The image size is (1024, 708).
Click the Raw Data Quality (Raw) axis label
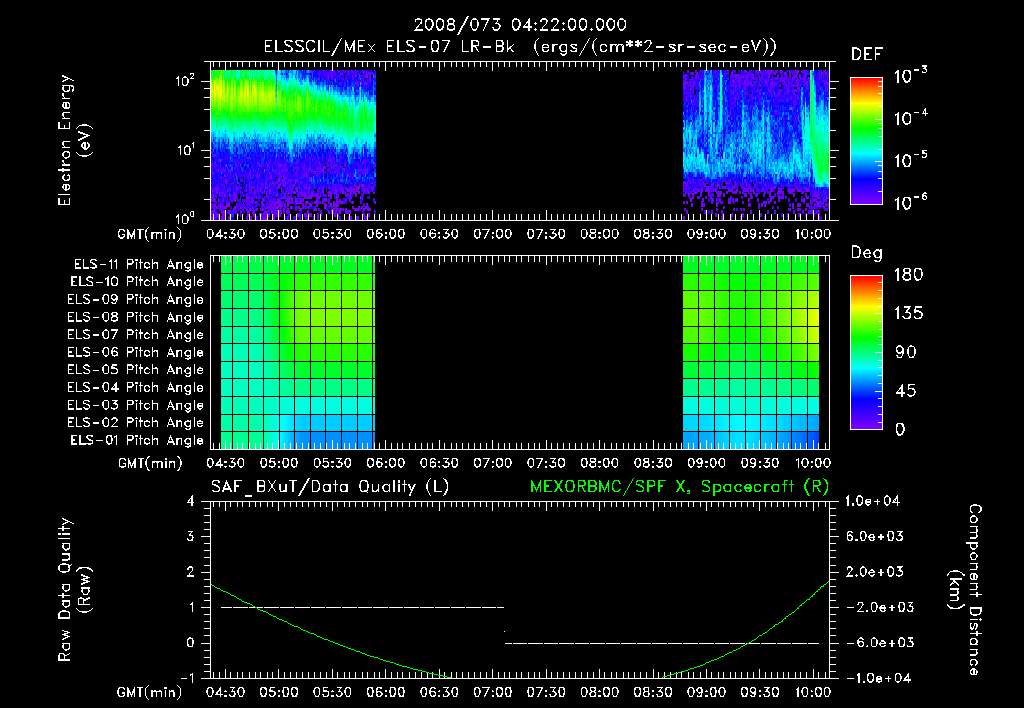click(74, 590)
